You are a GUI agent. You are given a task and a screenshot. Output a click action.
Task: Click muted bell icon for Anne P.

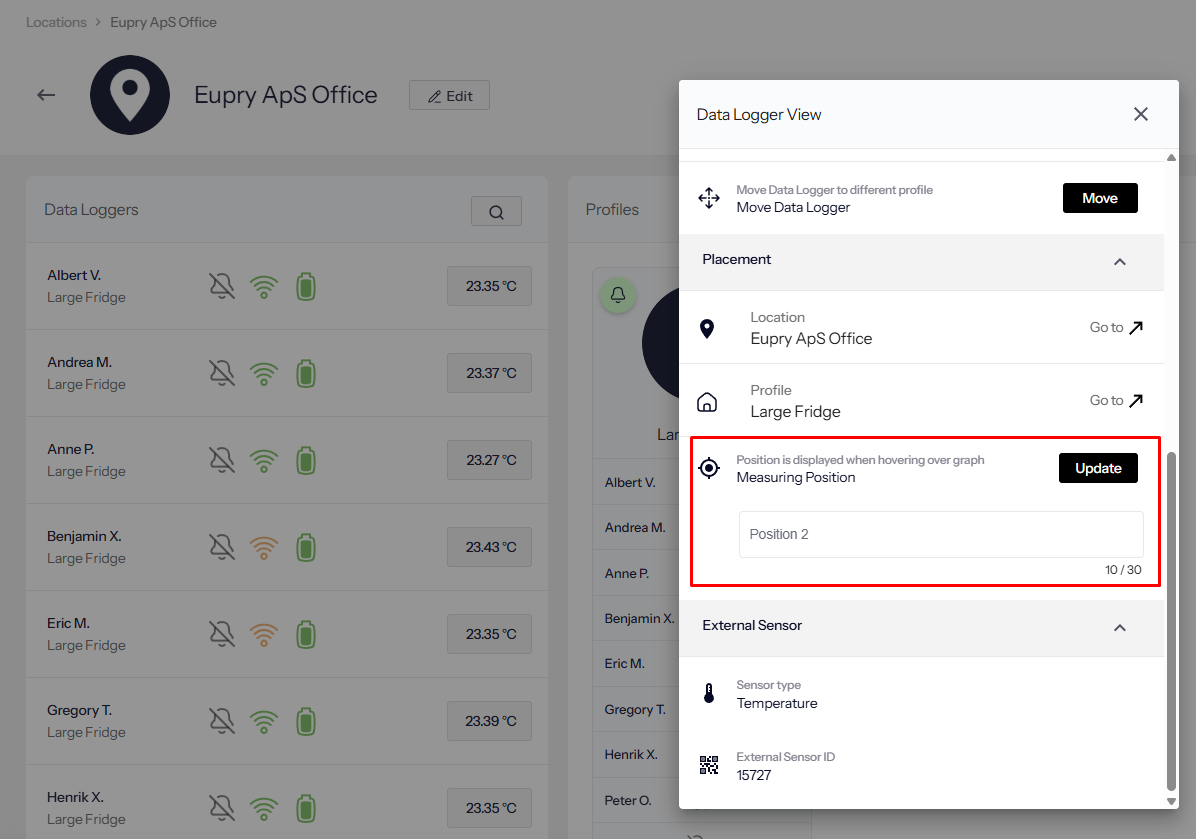222,461
